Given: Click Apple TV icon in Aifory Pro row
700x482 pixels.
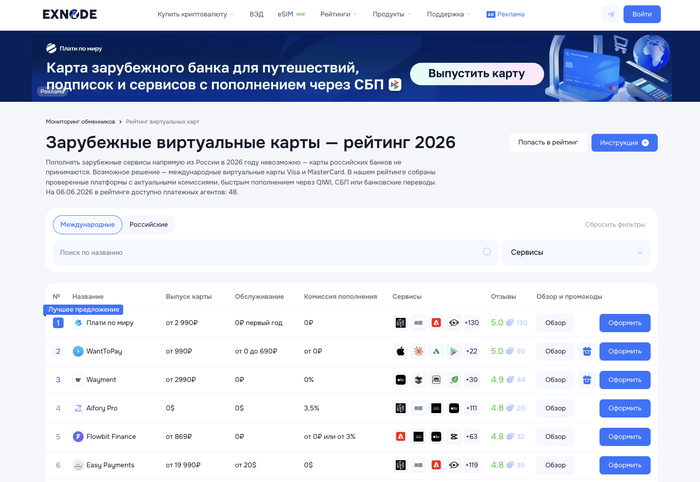Looking at the screenshot, I should pyautogui.click(x=454, y=408).
